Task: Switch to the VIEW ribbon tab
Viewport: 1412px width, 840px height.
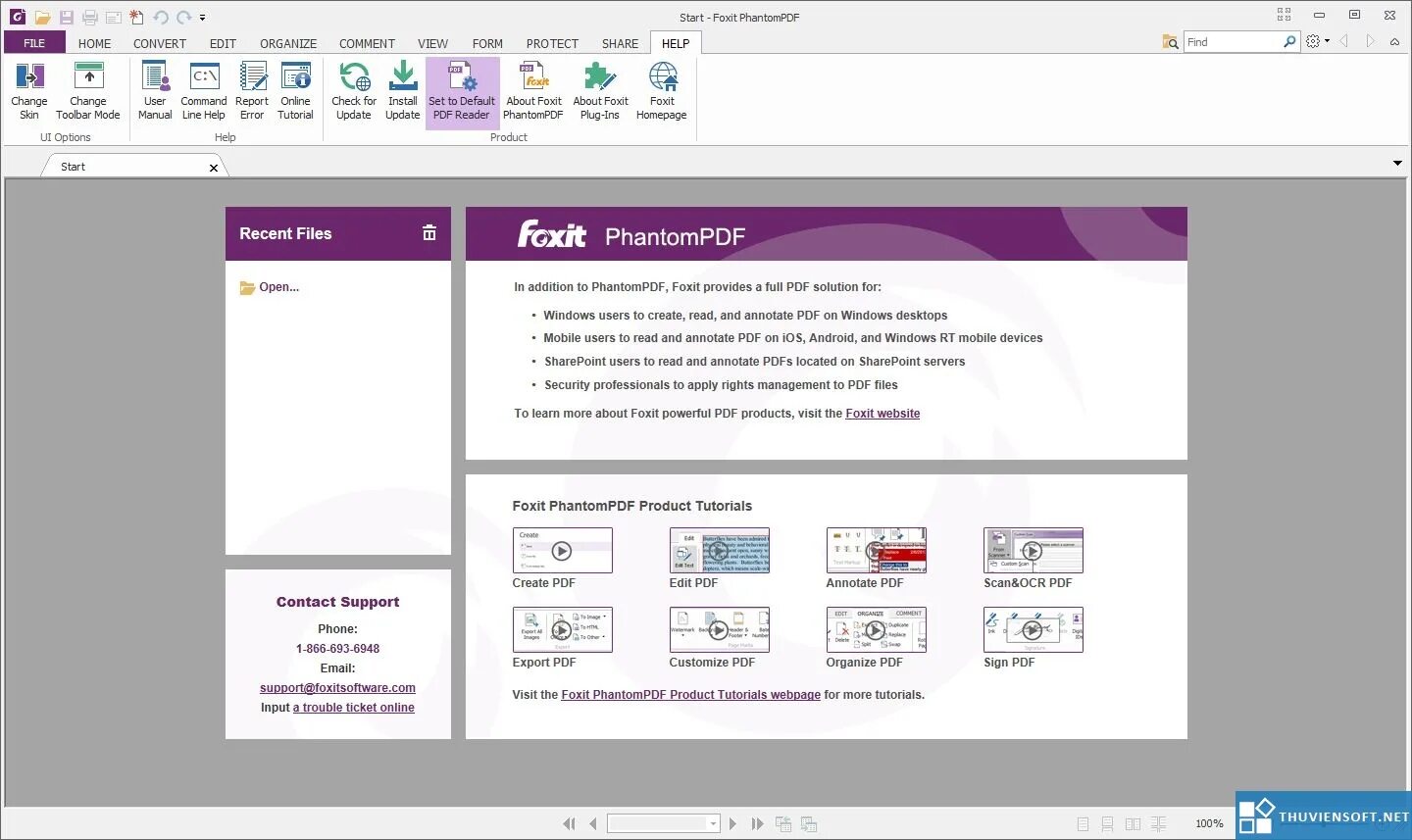Action: point(432,43)
